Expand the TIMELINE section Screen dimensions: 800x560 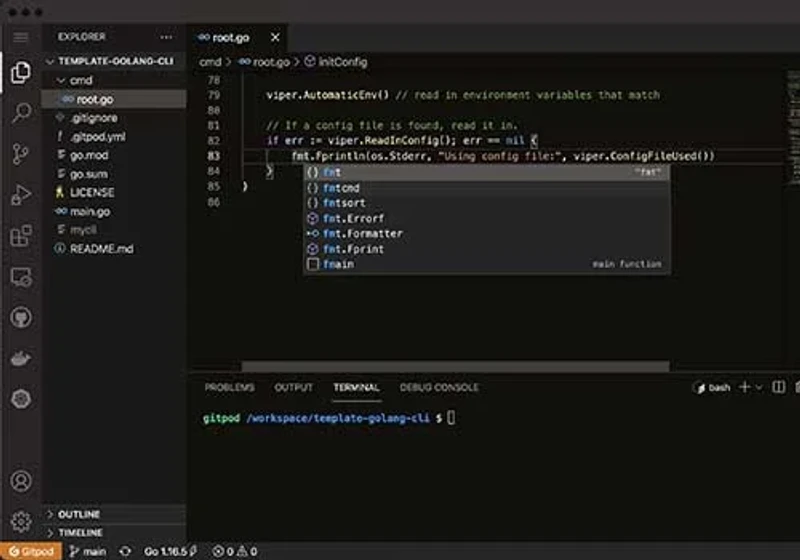(x=115, y=532)
